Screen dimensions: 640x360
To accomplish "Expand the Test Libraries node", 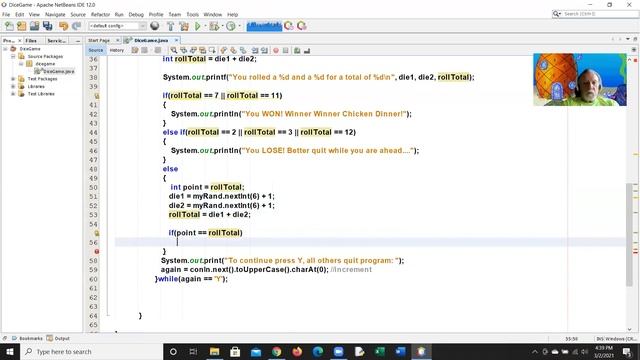I will point(13,94).
